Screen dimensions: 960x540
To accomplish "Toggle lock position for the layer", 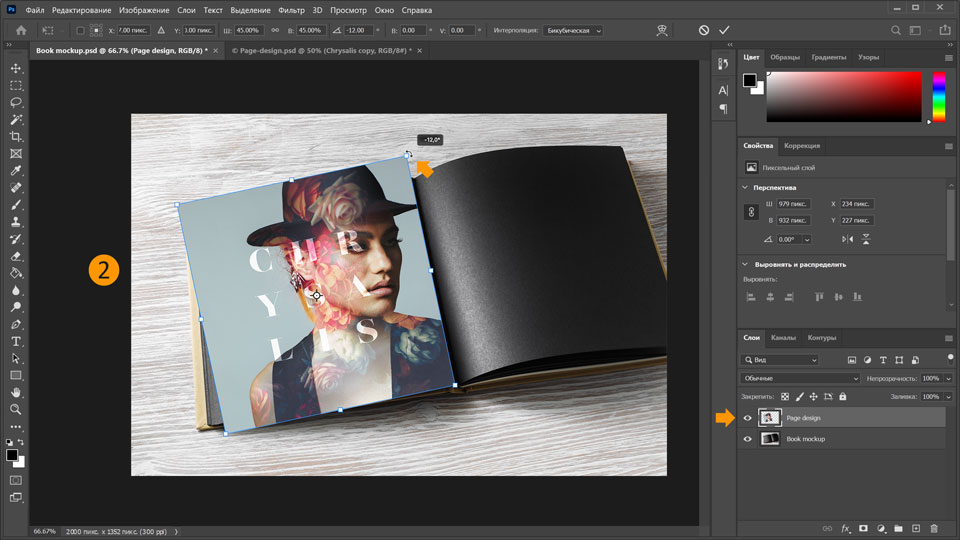I will [814, 397].
